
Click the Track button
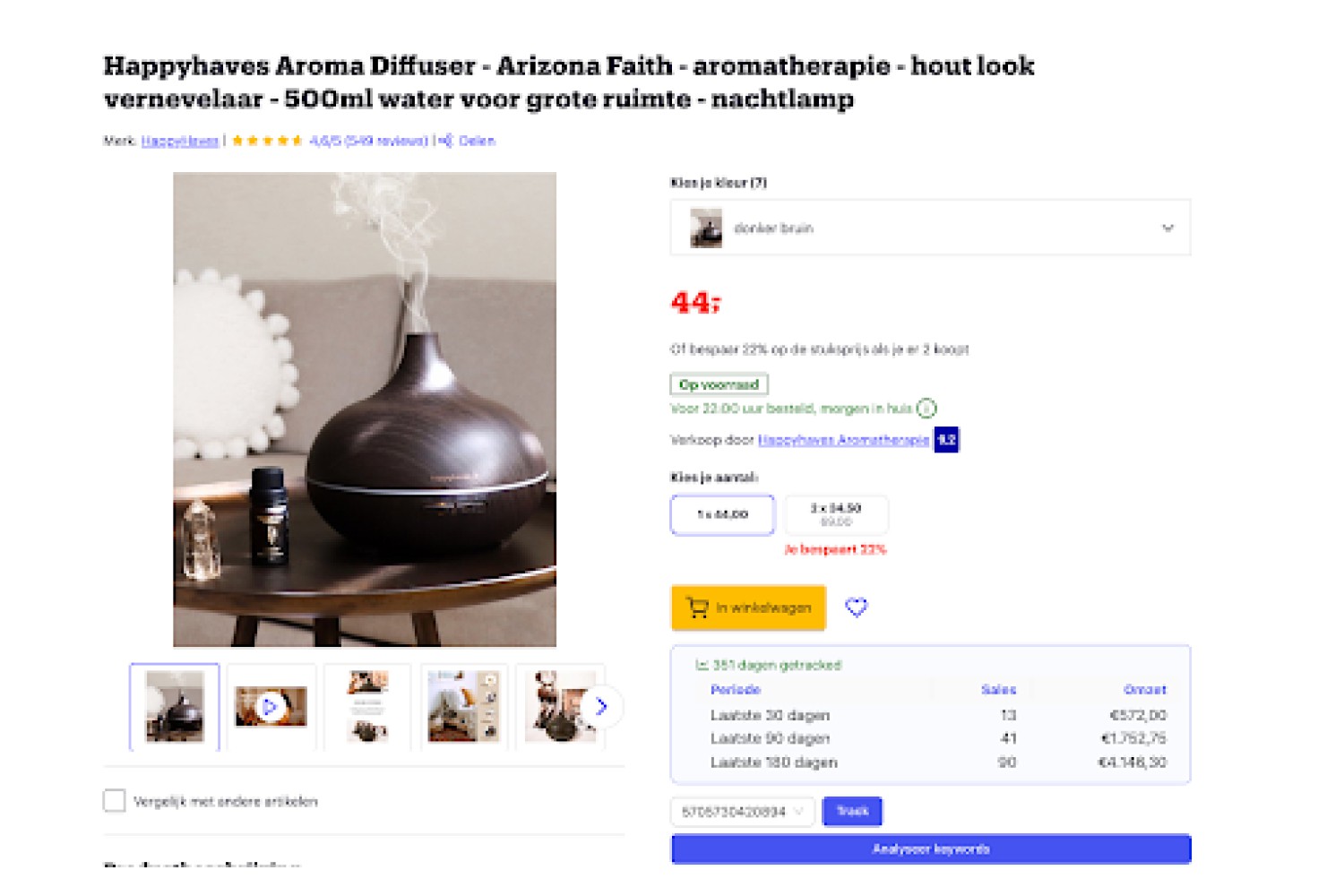click(852, 811)
